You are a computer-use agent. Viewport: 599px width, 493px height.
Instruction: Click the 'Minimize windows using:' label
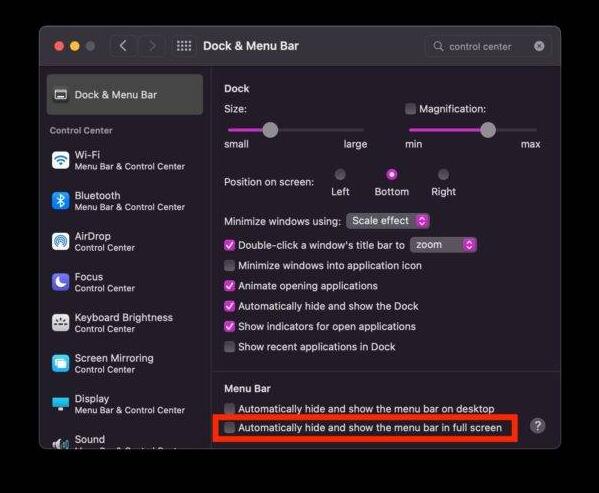coord(282,221)
